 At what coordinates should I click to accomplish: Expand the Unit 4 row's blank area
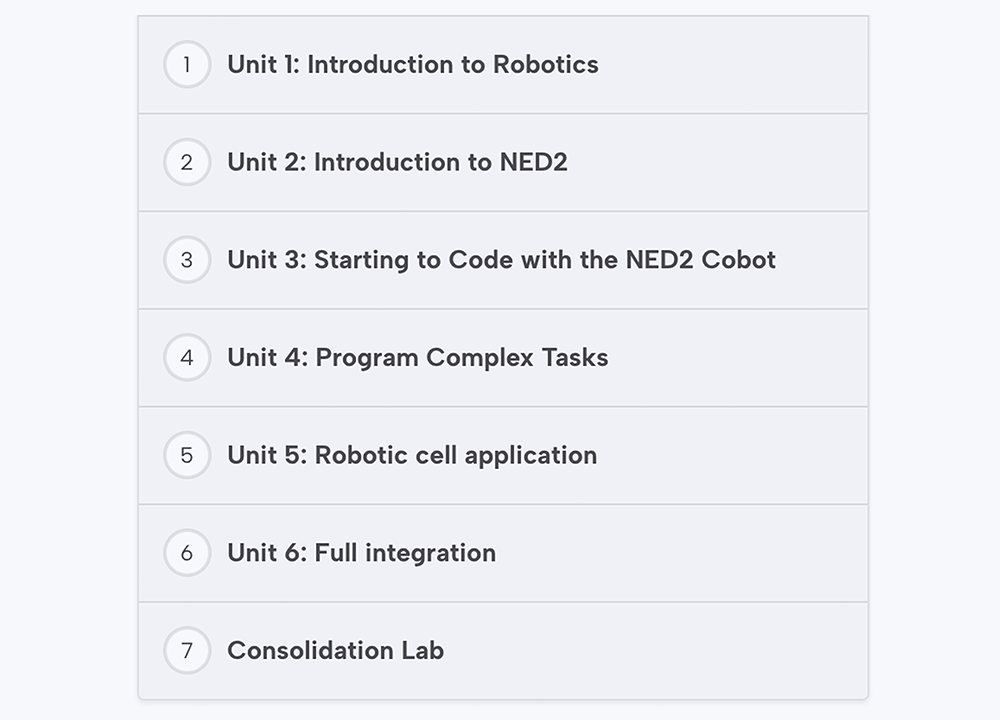click(x=738, y=357)
